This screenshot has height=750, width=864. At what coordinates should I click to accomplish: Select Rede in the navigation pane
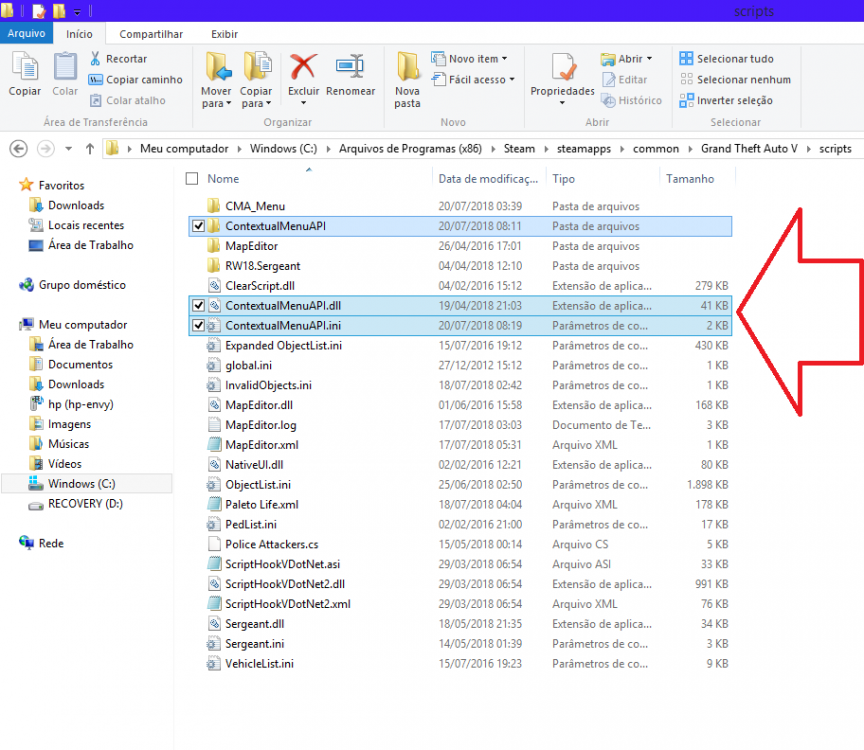(51, 543)
